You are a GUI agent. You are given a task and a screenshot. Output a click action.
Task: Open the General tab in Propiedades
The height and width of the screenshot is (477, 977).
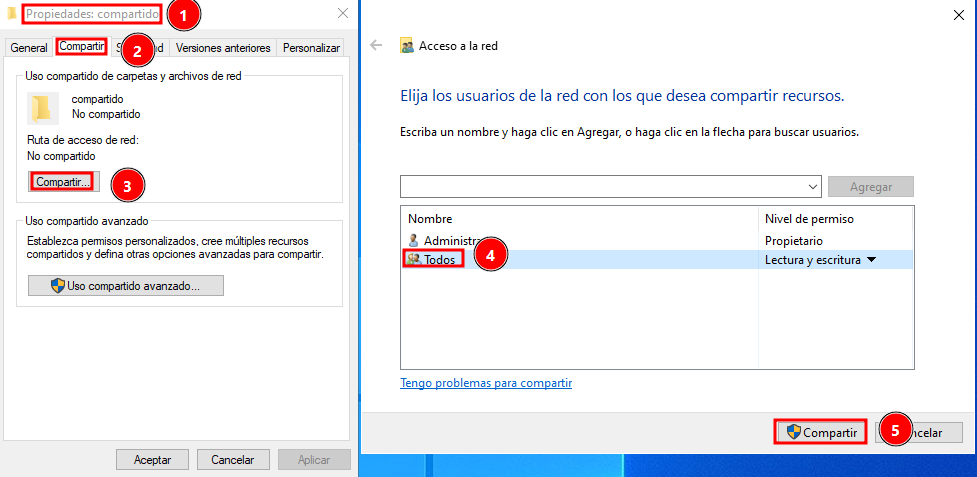(29, 48)
